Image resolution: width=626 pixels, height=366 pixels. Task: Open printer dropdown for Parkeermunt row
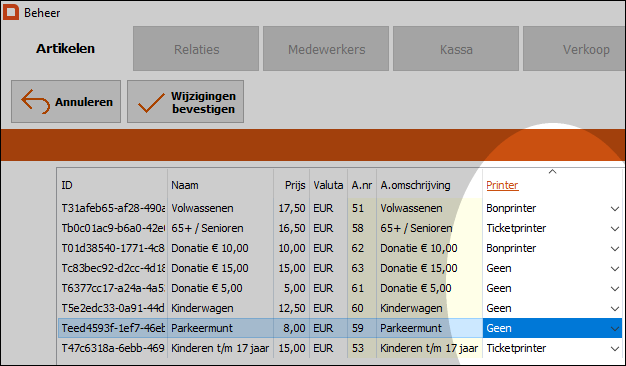[x=615, y=328]
